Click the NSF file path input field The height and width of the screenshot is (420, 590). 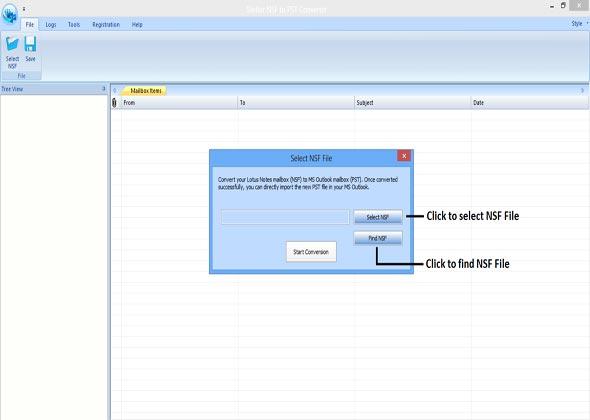pos(285,217)
